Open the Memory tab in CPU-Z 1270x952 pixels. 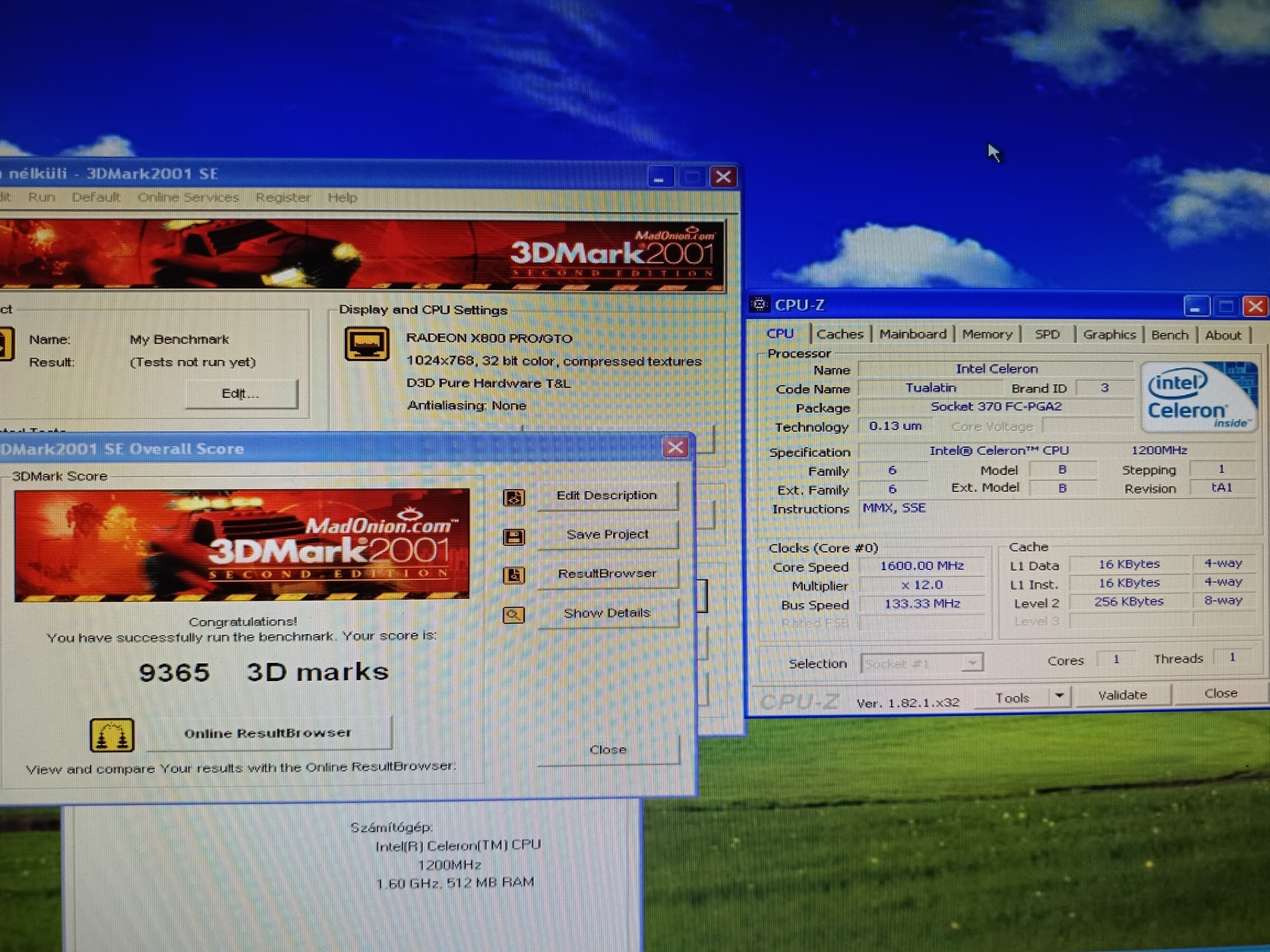pos(987,334)
